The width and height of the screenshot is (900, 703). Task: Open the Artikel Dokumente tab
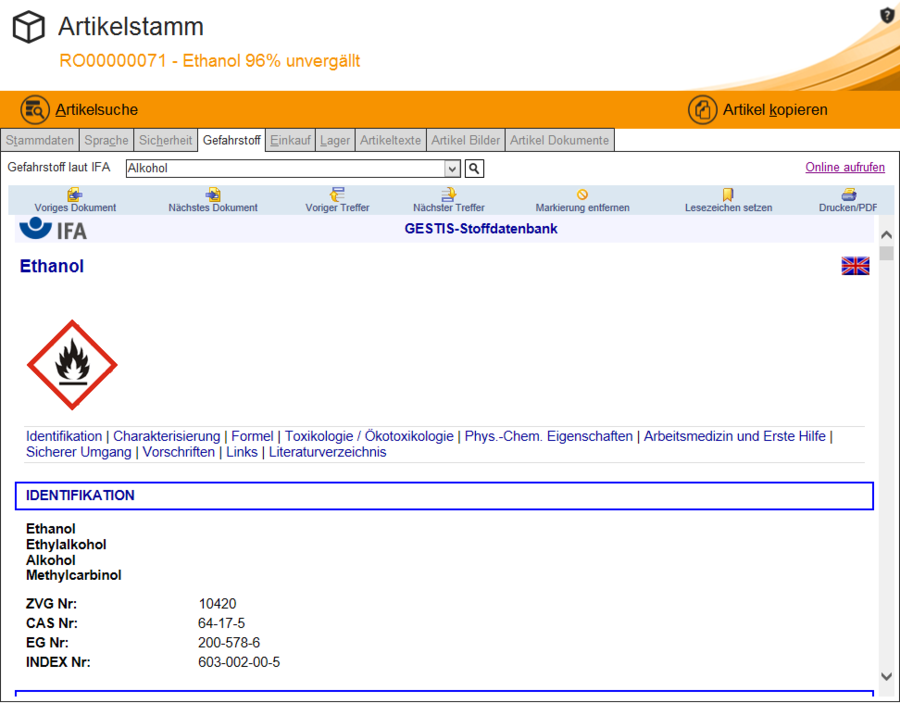560,141
